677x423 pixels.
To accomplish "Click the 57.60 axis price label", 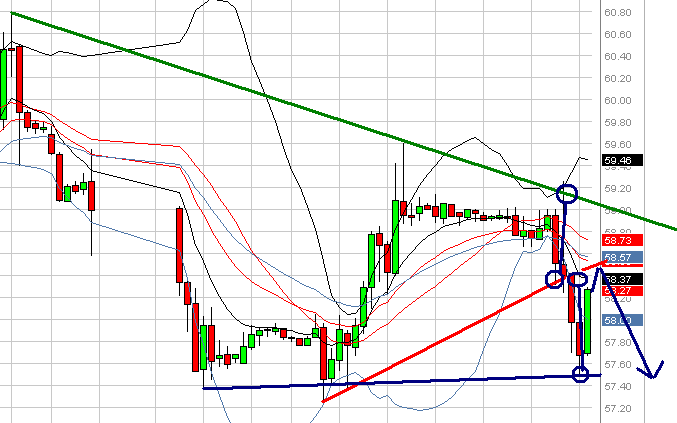I will point(618,365).
